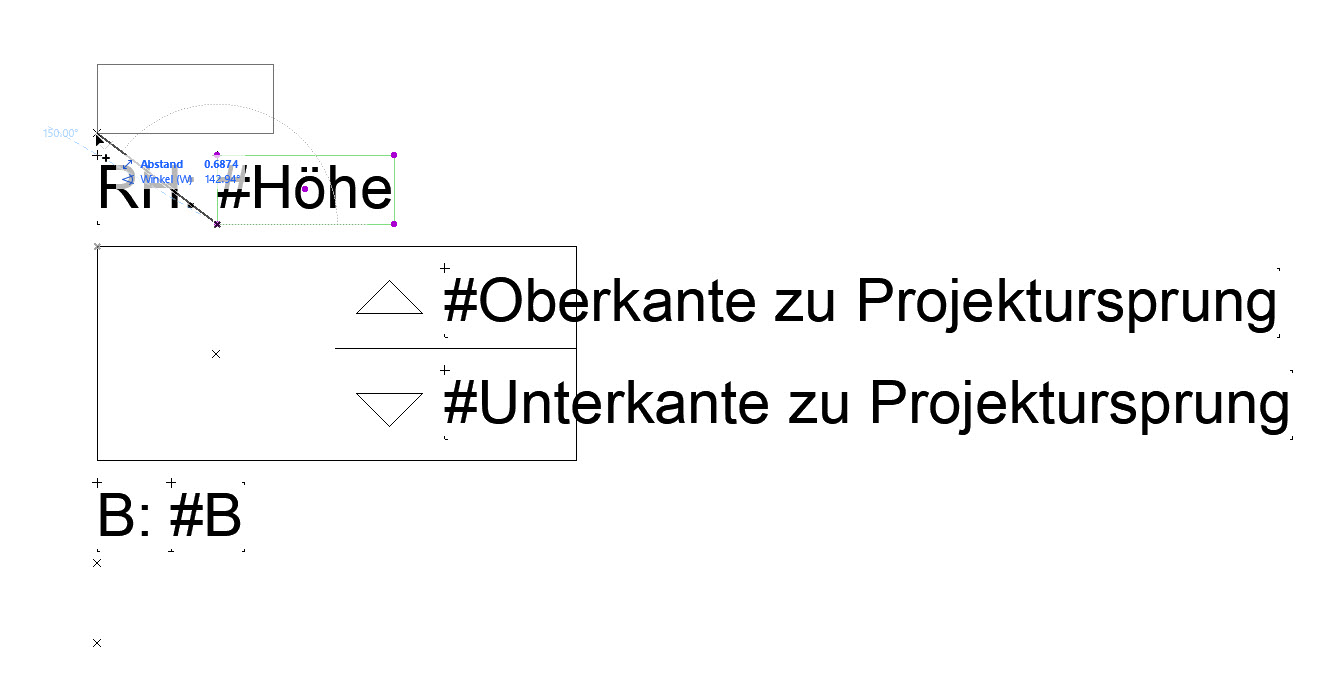
Task: Select the #Höhe label text
Action: tap(305, 188)
